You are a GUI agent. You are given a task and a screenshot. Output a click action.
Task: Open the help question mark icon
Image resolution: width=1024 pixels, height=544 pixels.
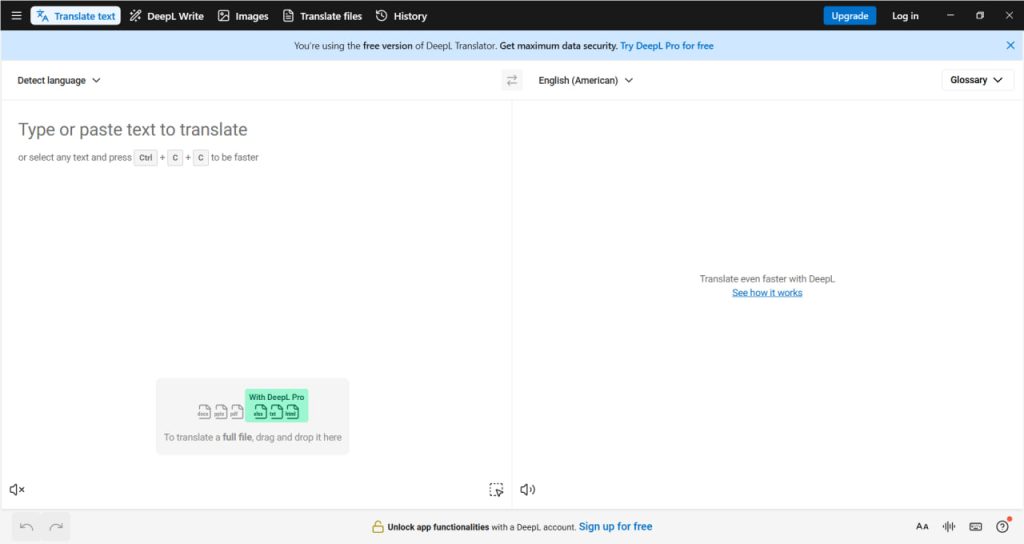(1002, 527)
